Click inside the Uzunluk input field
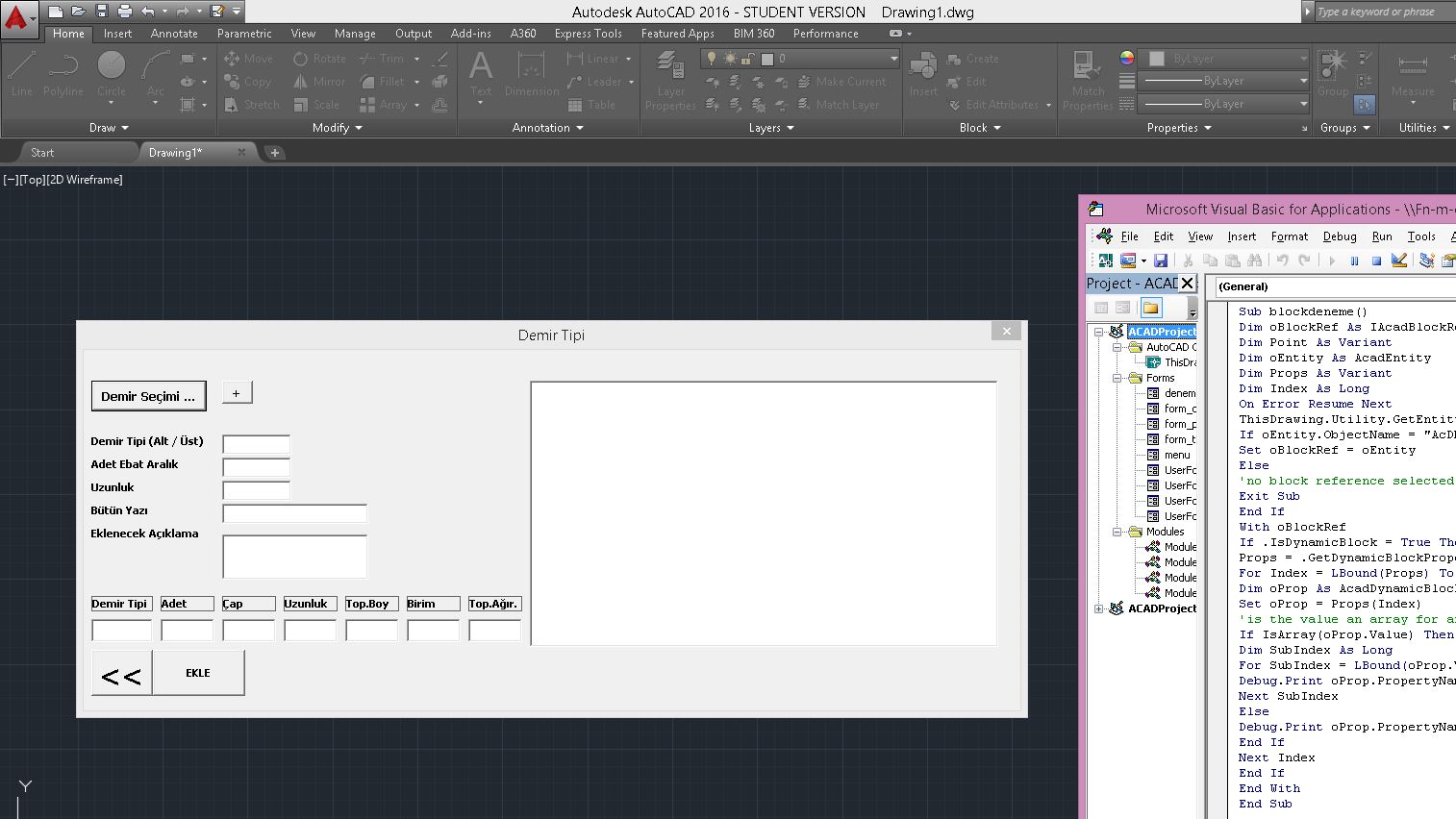 coord(255,489)
